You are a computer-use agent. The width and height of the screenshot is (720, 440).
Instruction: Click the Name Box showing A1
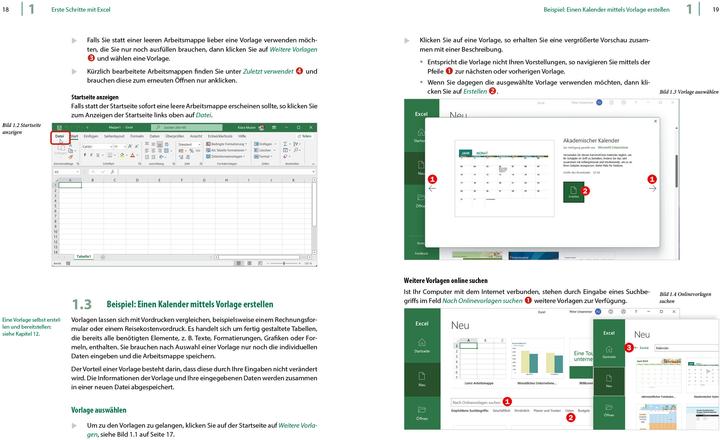point(67,172)
